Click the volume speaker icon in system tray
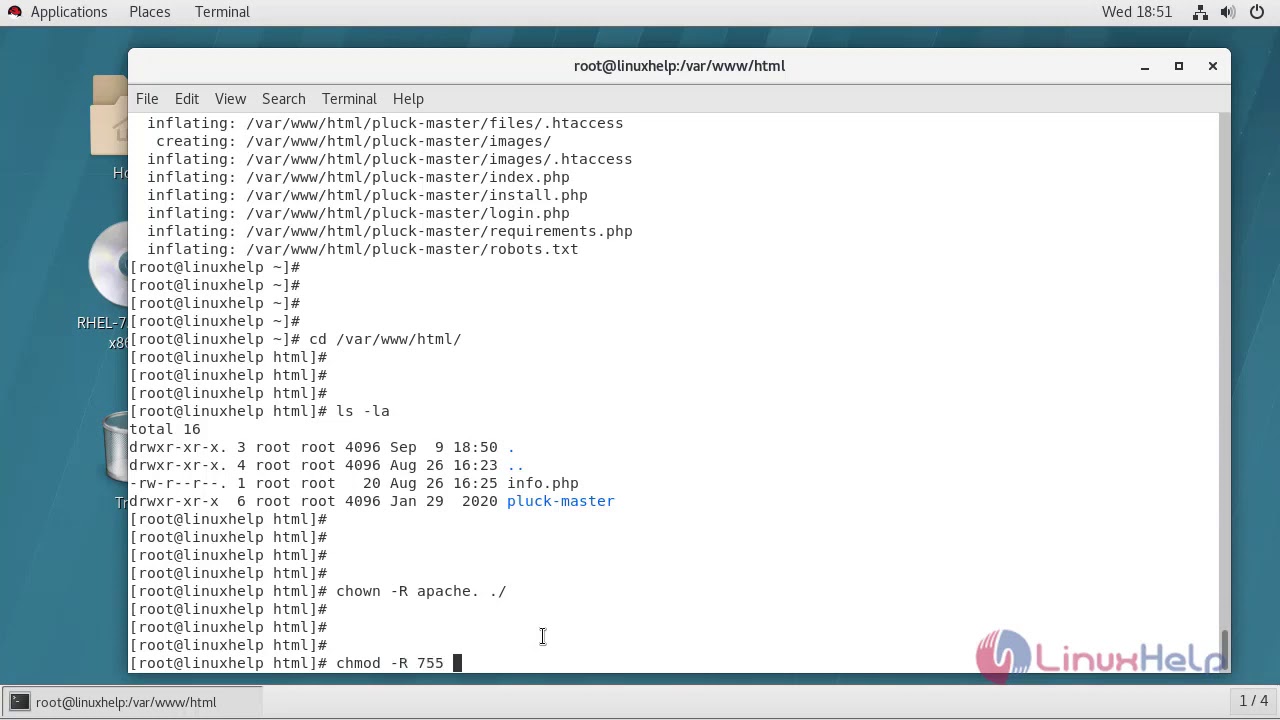Viewport: 1280px width, 720px height. pyautogui.click(x=1229, y=12)
